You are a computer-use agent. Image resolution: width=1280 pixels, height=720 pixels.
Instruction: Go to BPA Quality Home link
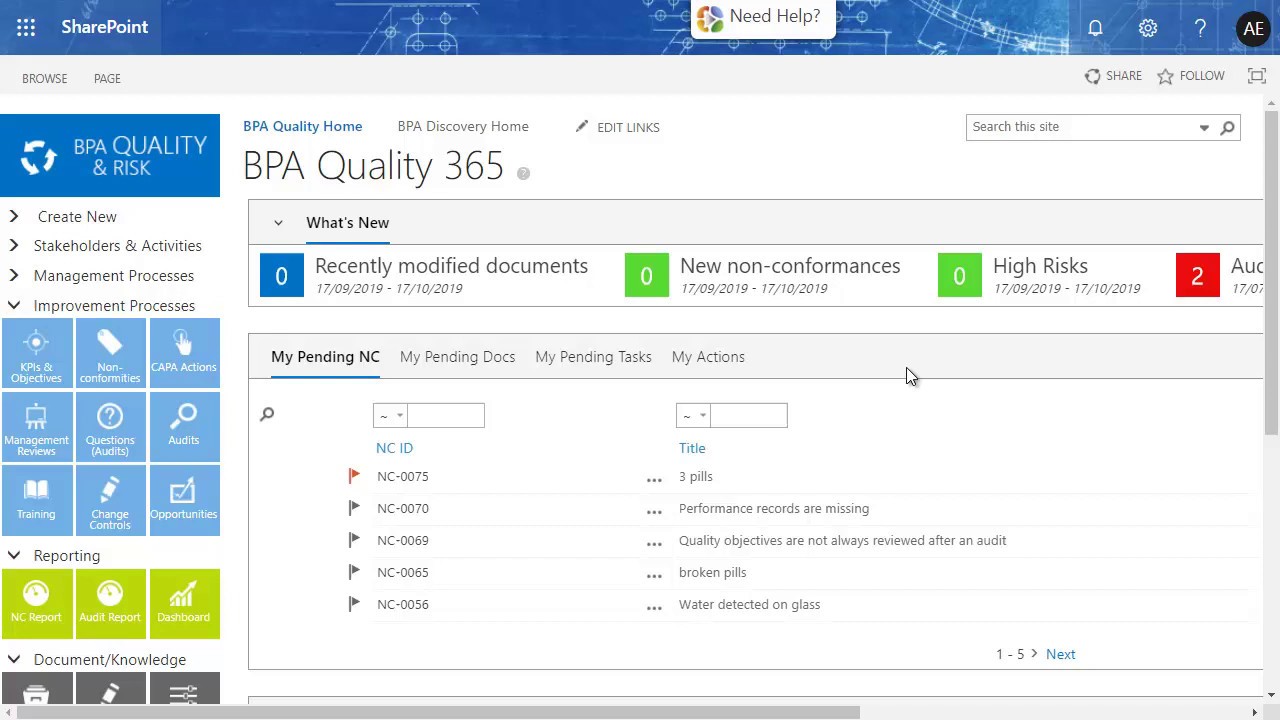[302, 126]
